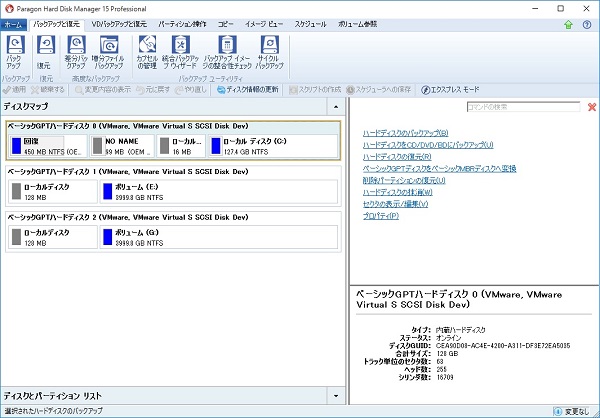The width and height of the screenshot is (600, 418).
Task: Select VDバックアップと復元 ribbon tab
Action: [x=119, y=24]
